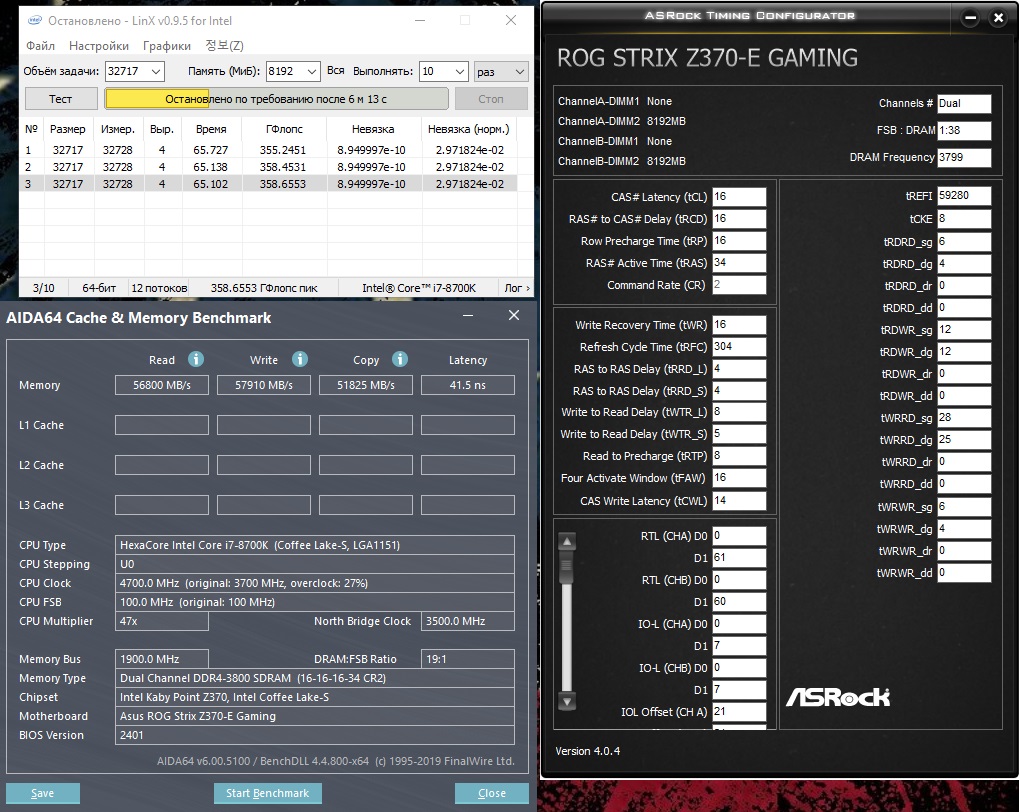Screen dimensions: 1019x812
Task: Expand the Память (МиБ) dropdown
Action: tap(312, 72)
